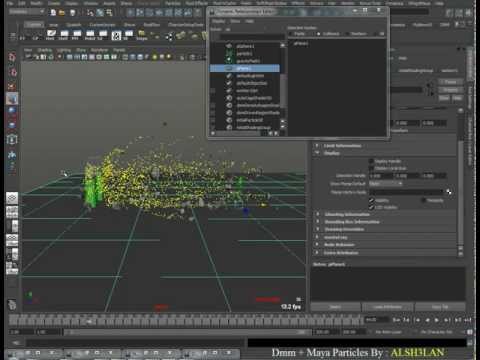This screenshot has width=480, height=360.
Task: Select the Emitters radio button
Action: (x=347, y=34)
